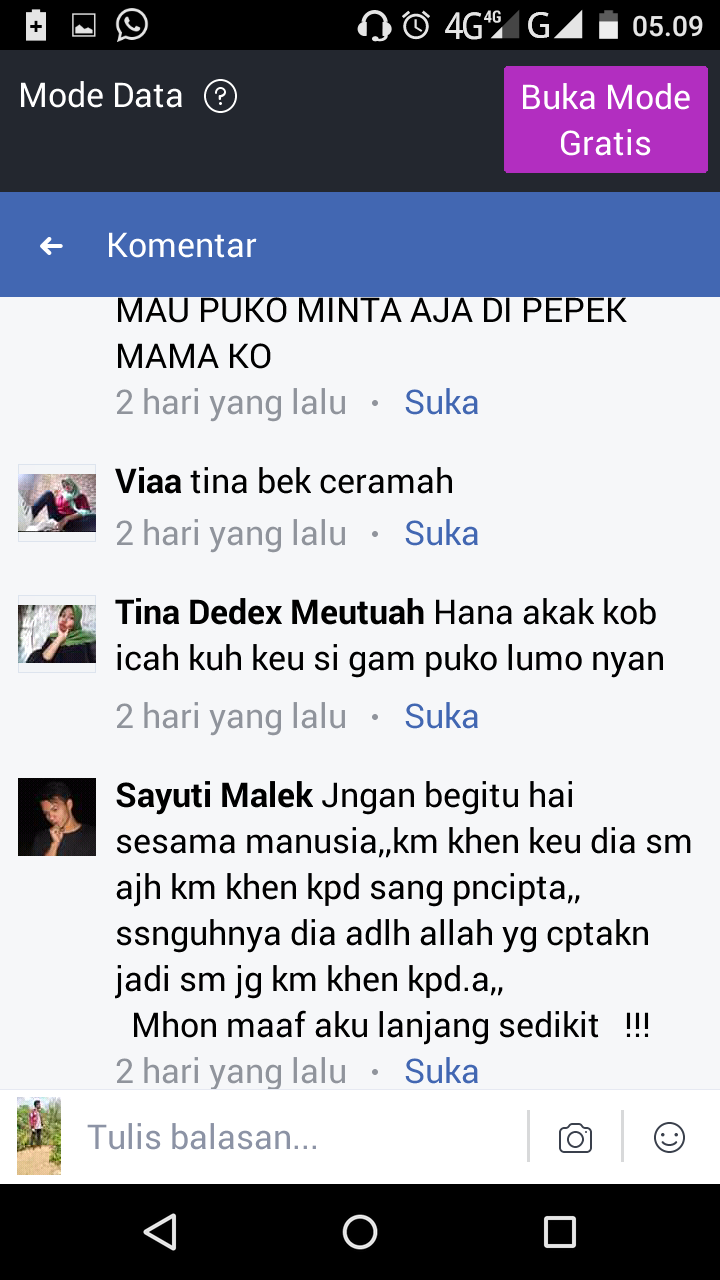Open the Mode Data help question-mark icon

[x=220, y=97]
